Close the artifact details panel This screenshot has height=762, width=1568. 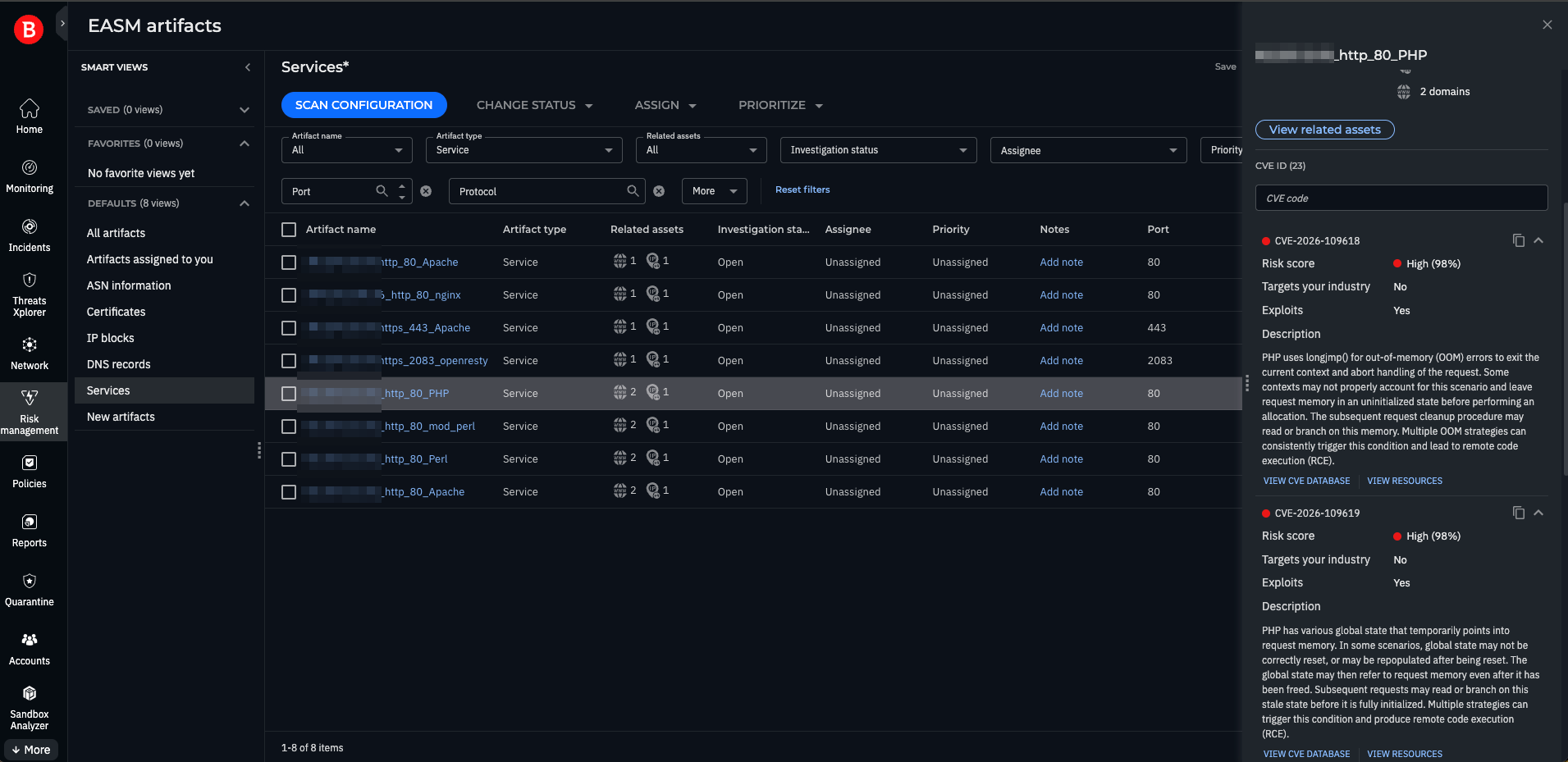(x=1547, y=25)
